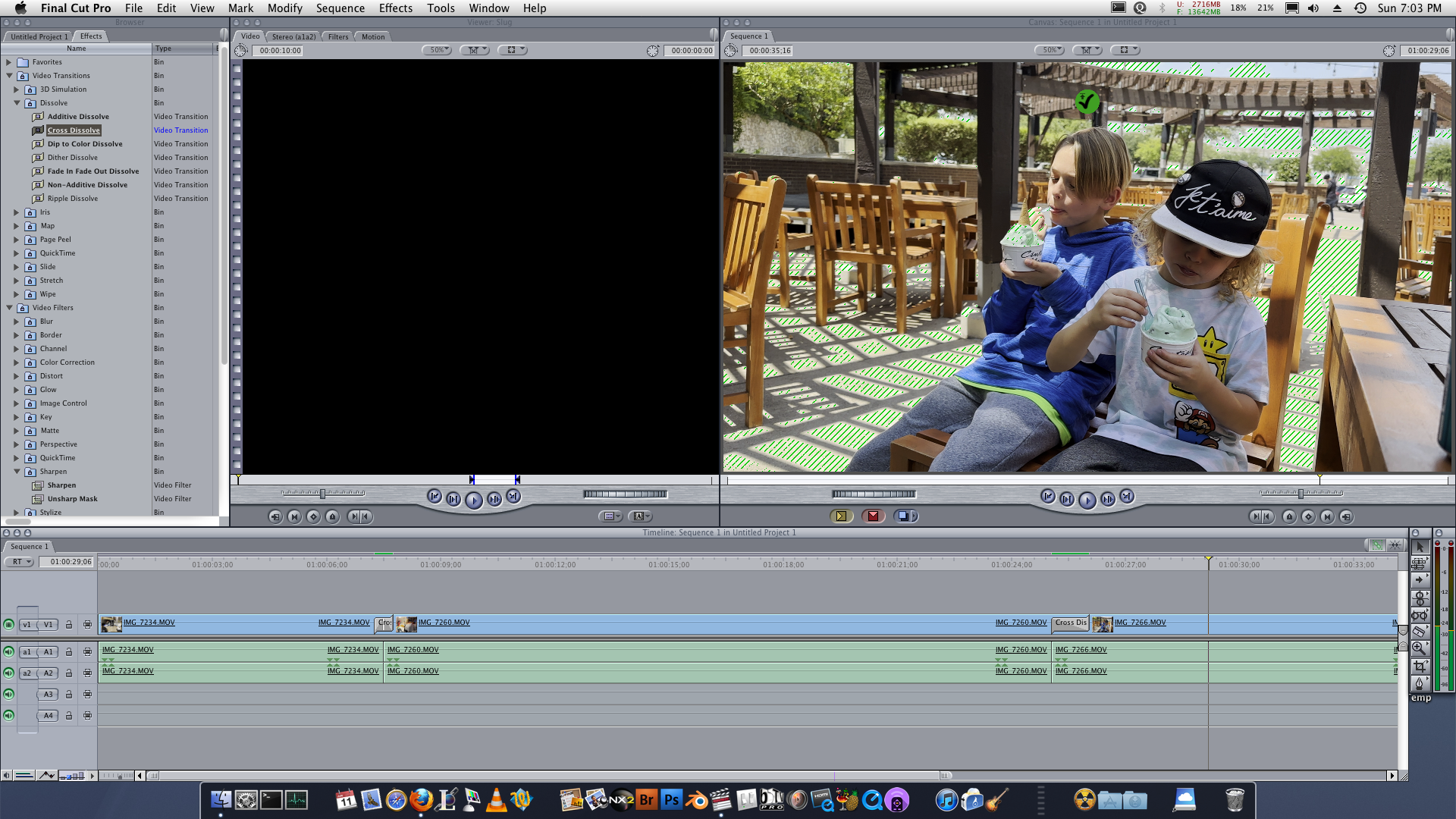Toggle V1 track visibility
This screenshot has width=1456, height=819.
pos(8,625)
